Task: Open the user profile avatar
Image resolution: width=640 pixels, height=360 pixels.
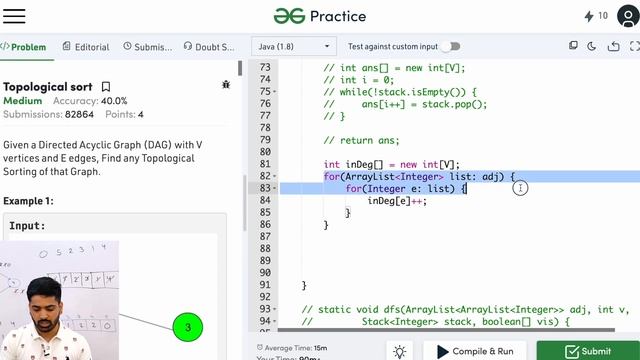Action: pos(628,16)
